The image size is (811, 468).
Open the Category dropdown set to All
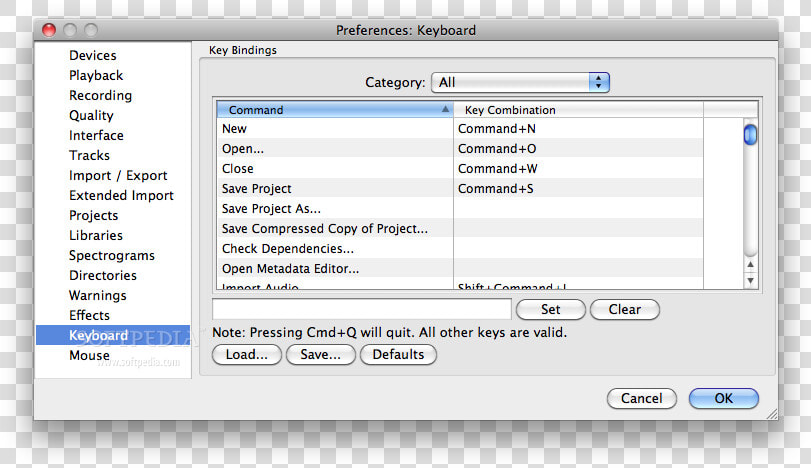520,82
